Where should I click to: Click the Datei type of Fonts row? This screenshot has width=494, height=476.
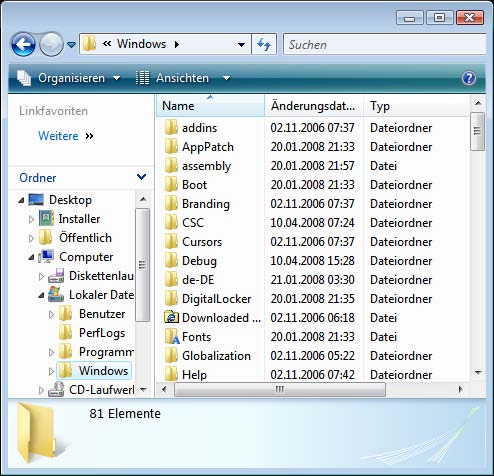pyautogui.click(x=383, y=337)
